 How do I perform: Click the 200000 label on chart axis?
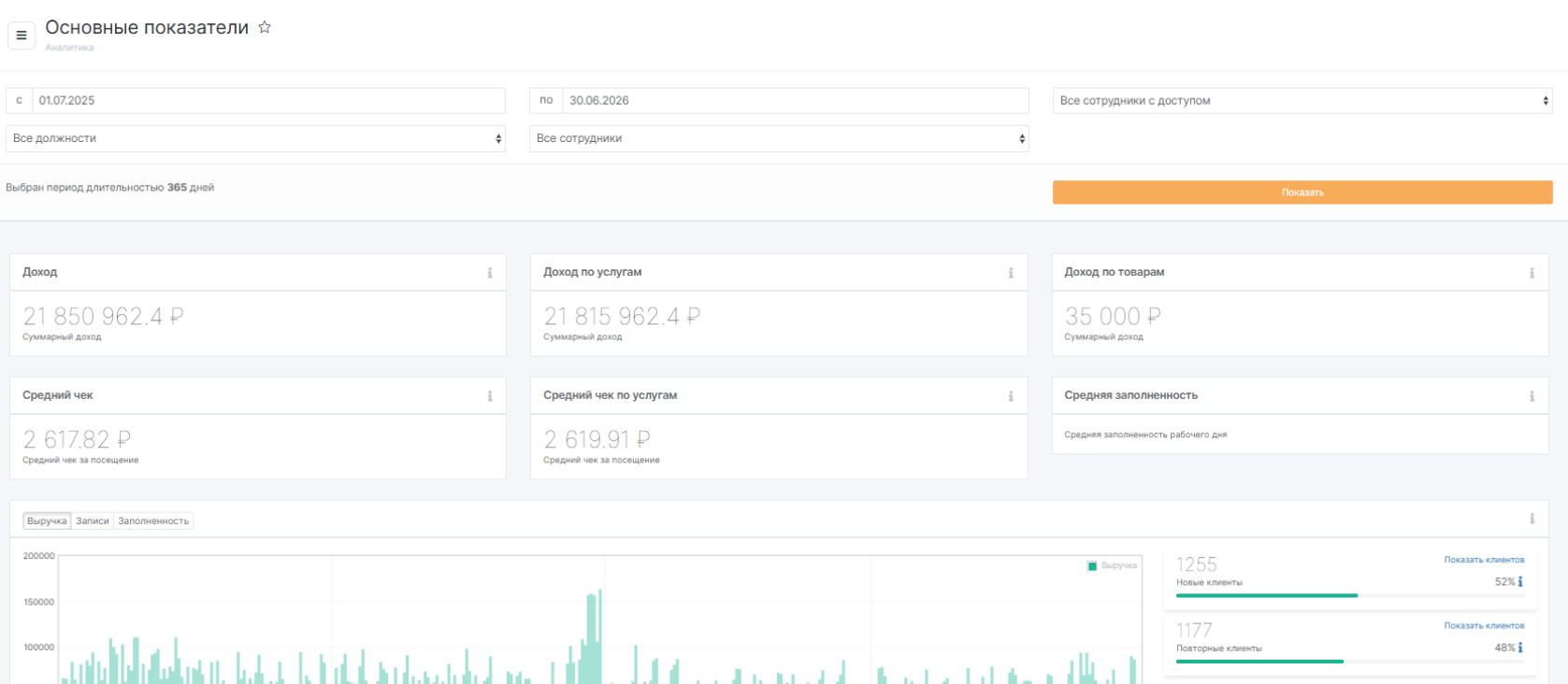coord(39,556)
